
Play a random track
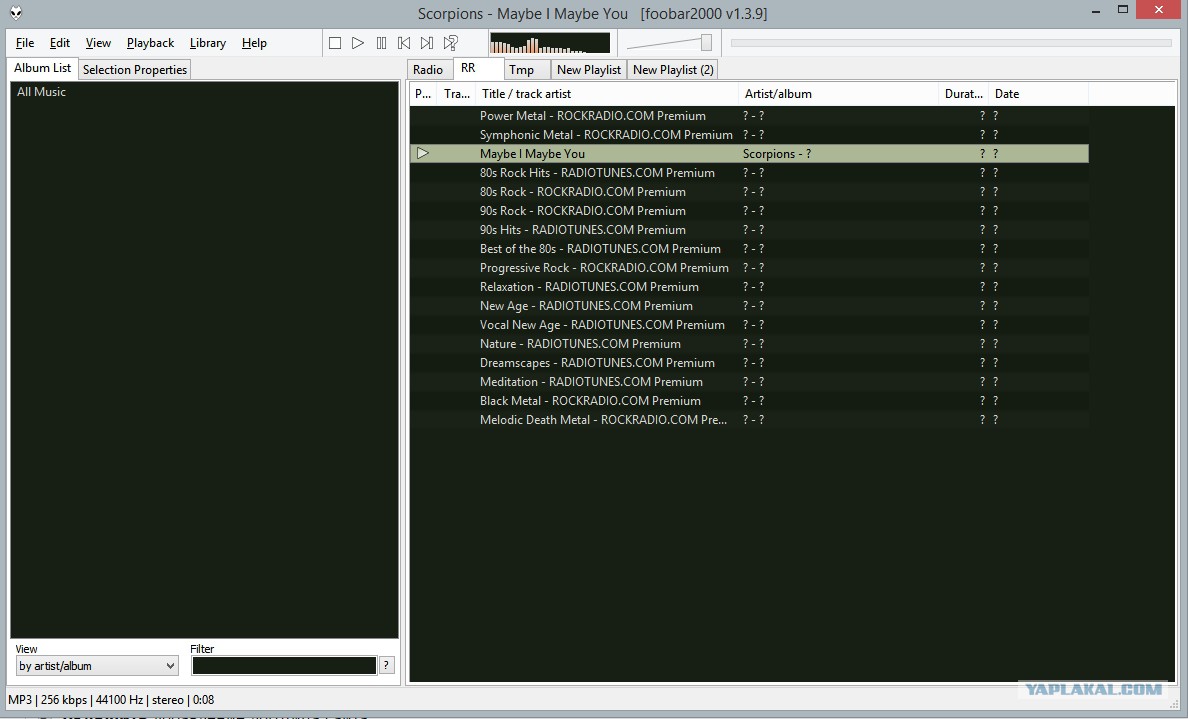tap(451, 43)
